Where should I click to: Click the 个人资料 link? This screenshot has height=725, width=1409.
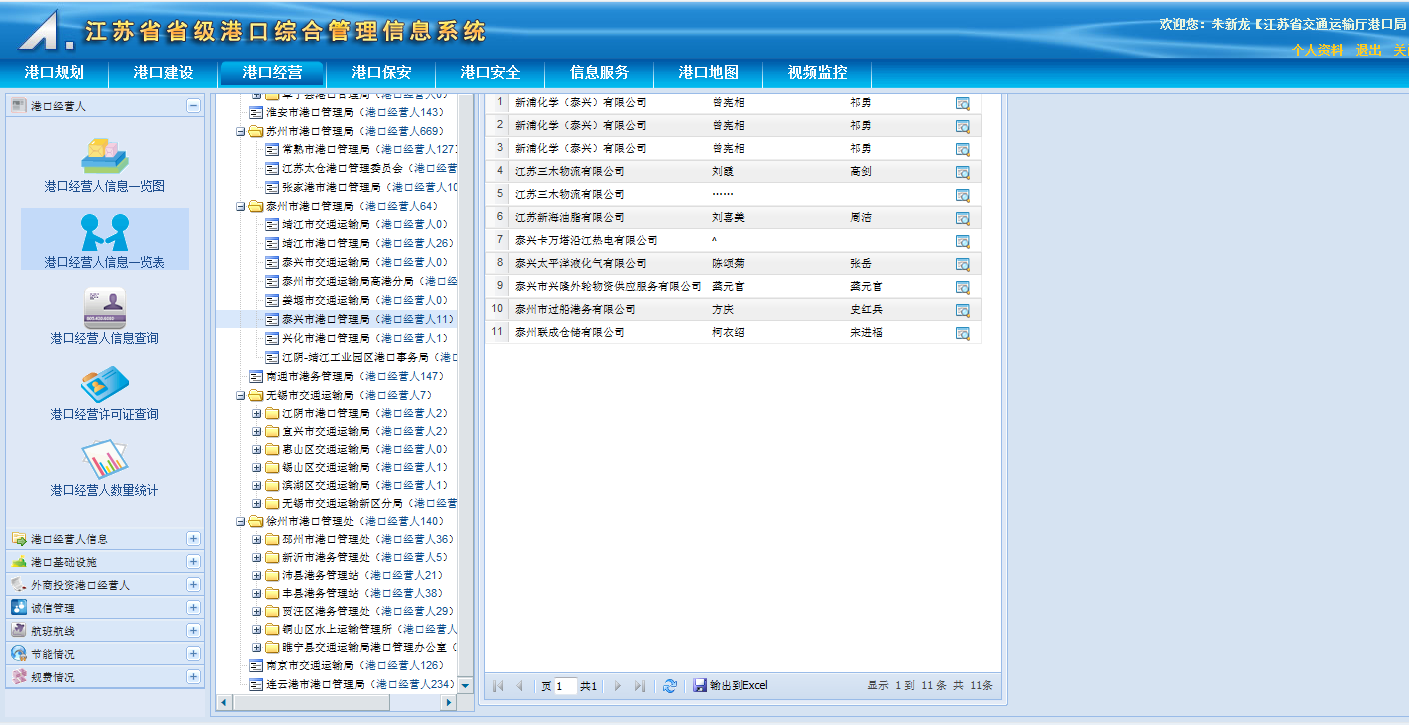click(1317, 50)
